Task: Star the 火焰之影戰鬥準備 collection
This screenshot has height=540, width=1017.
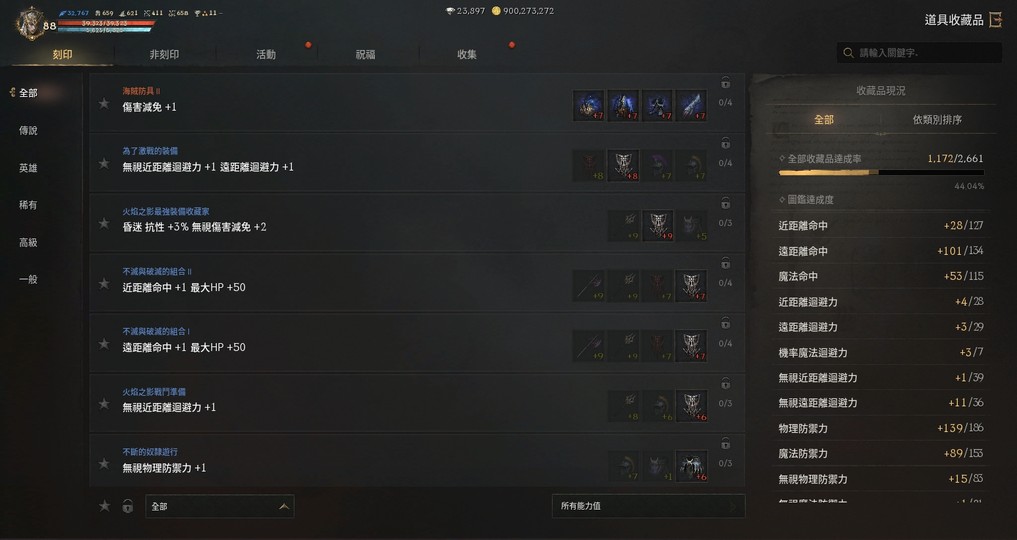Action: point(104,404)
